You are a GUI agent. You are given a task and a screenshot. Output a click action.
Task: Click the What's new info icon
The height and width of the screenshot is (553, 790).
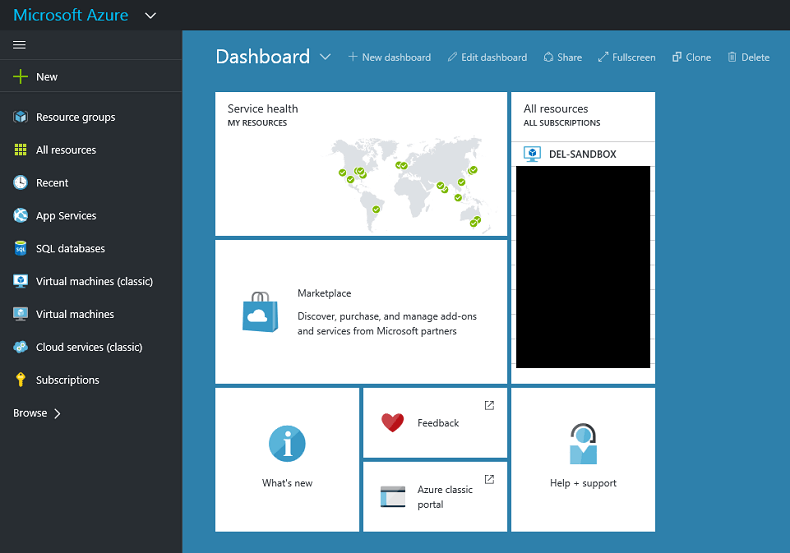287,444
